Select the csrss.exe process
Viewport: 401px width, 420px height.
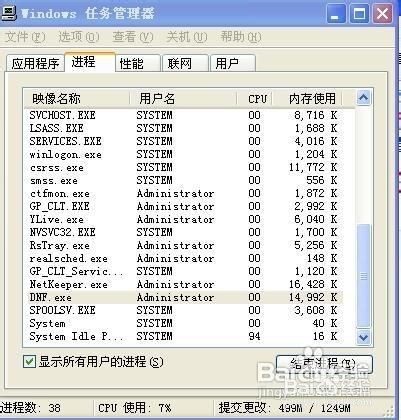click(x=183, y=167)
